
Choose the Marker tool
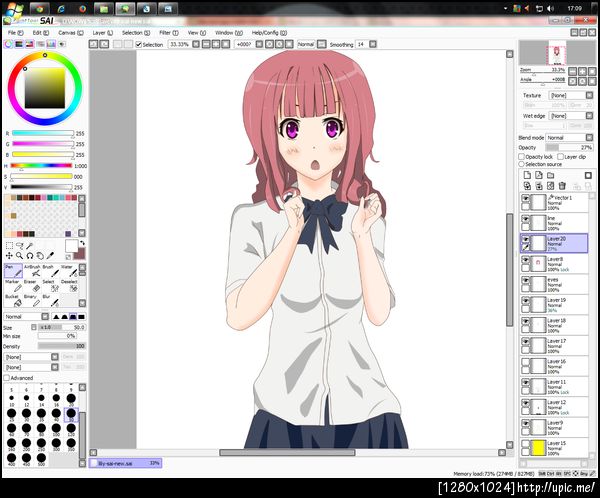click(13, 286)
